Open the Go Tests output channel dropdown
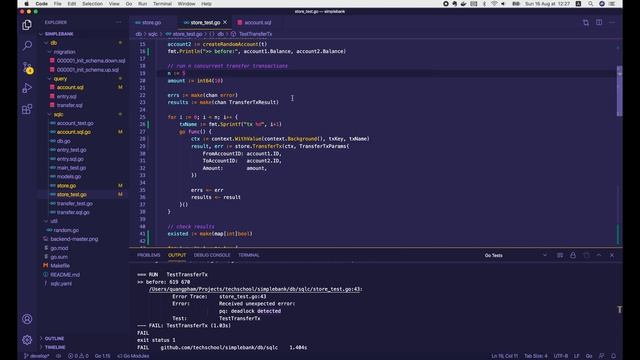Screen dimensions: 640x360 (x=516, y=255)
